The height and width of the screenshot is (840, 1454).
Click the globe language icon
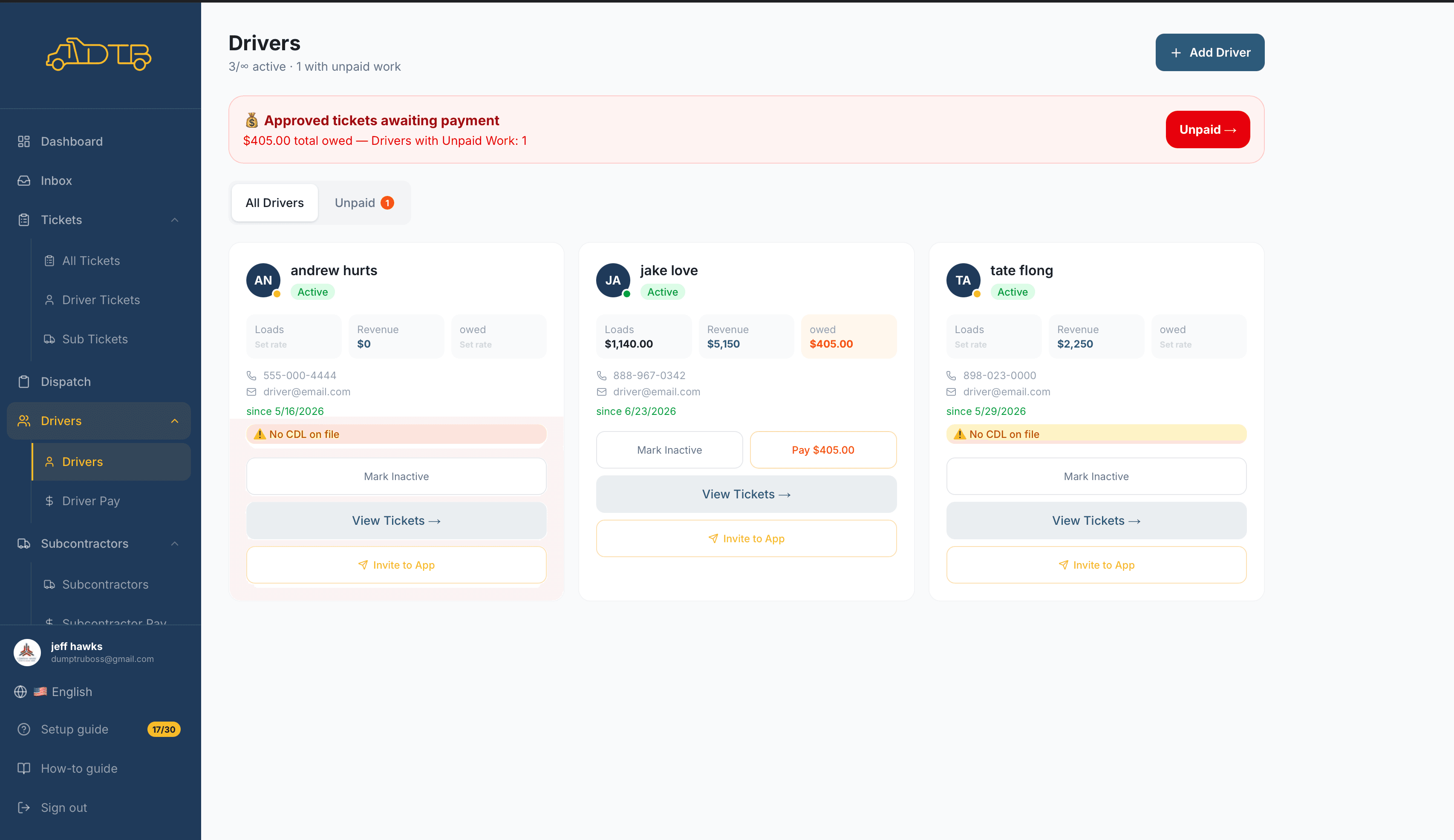[x=21, y=692]
